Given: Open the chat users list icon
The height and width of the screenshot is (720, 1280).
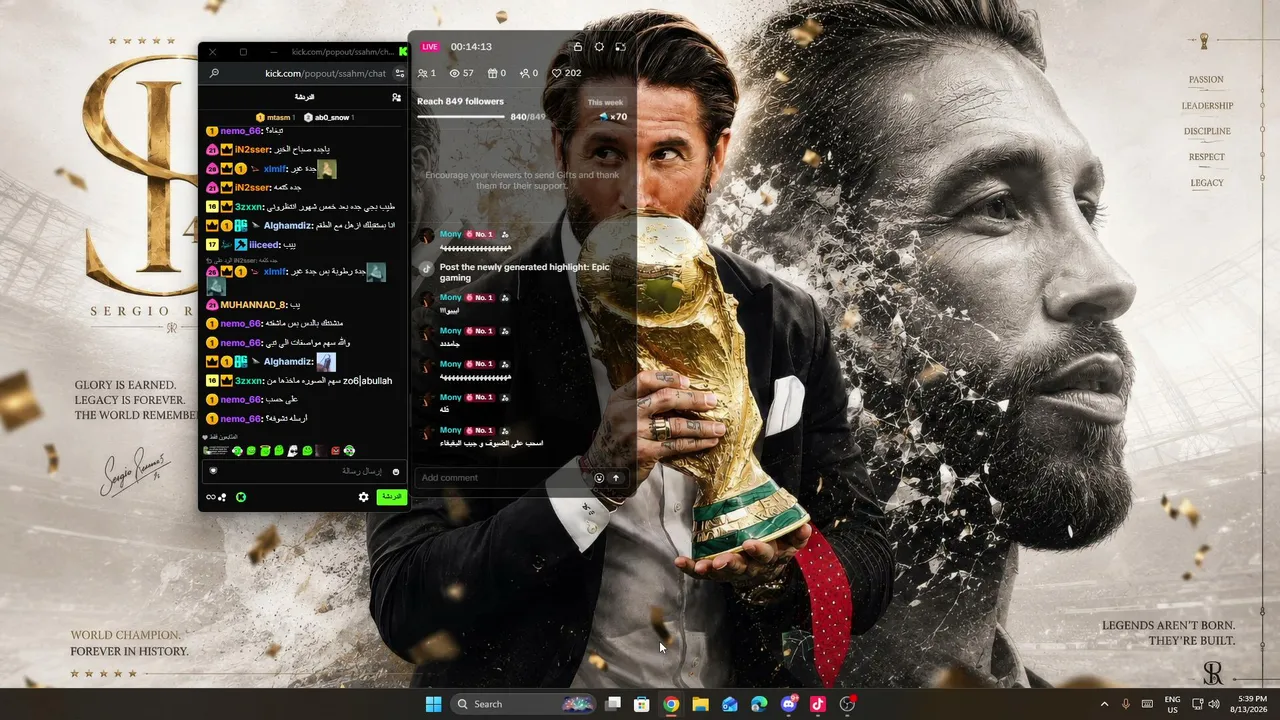Looking at the screenshot, I should 397,97.
